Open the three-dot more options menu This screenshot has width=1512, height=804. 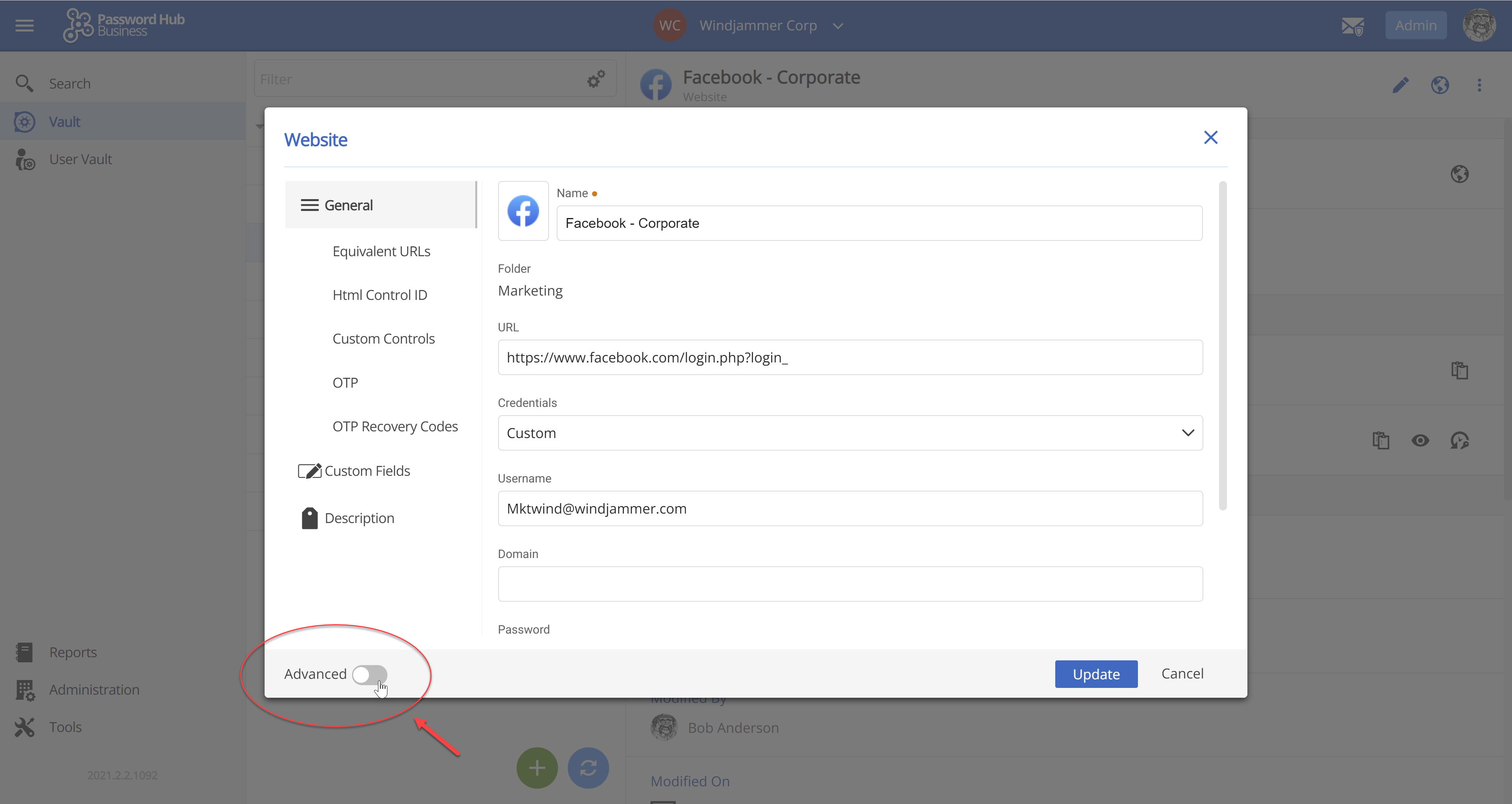click(x=1479, y=85)
